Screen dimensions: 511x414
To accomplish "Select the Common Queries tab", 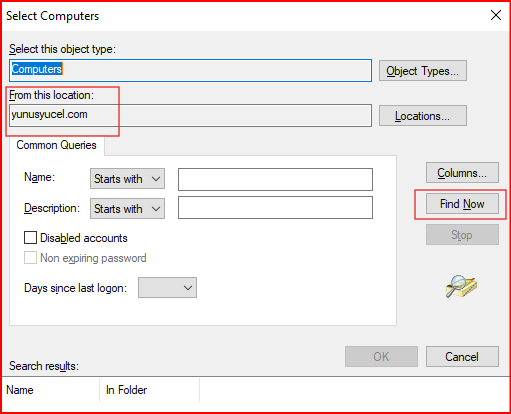I will 56,145.
